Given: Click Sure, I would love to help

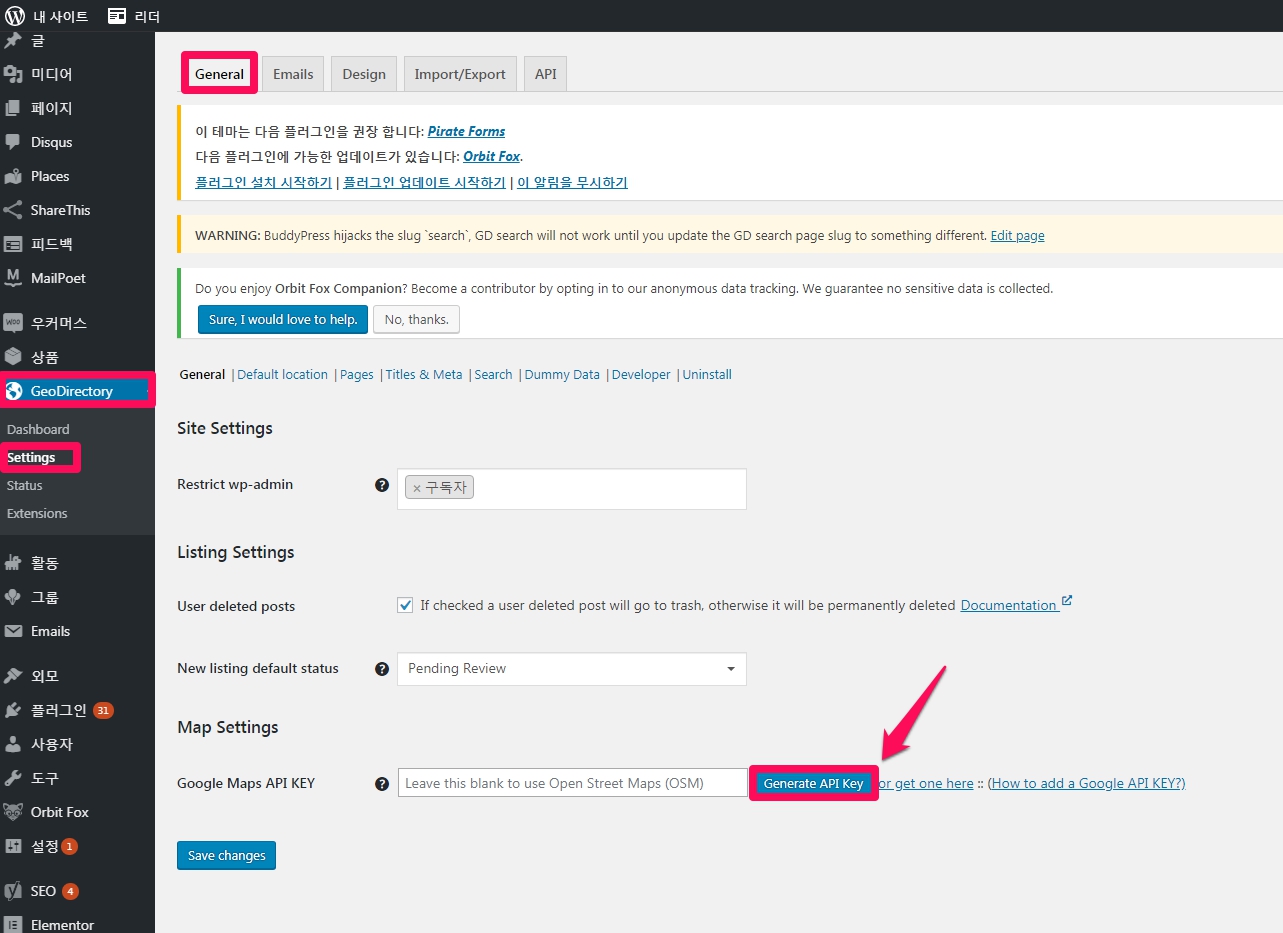Looking at the screenshot, I should pyautogui.click(x=283, y=319).
